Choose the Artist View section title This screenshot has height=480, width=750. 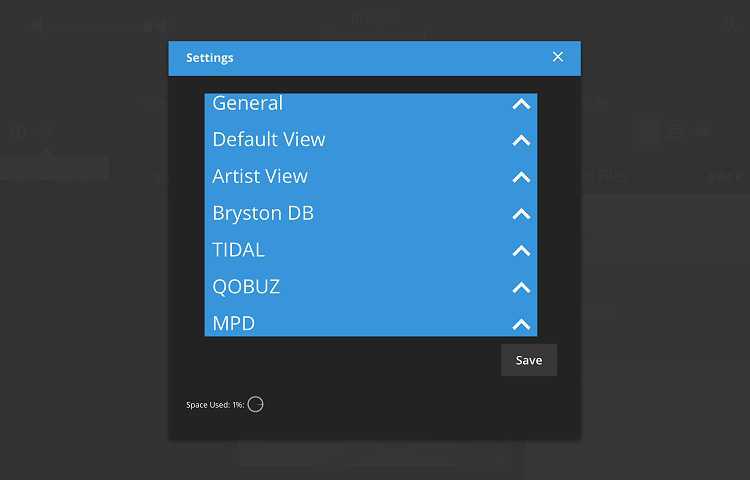[259, 177]
